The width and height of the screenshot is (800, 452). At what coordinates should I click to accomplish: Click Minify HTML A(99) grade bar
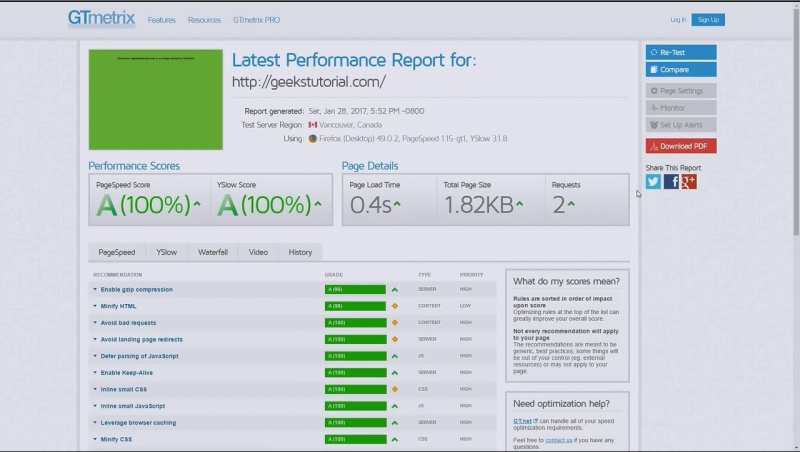coord(355,306)
